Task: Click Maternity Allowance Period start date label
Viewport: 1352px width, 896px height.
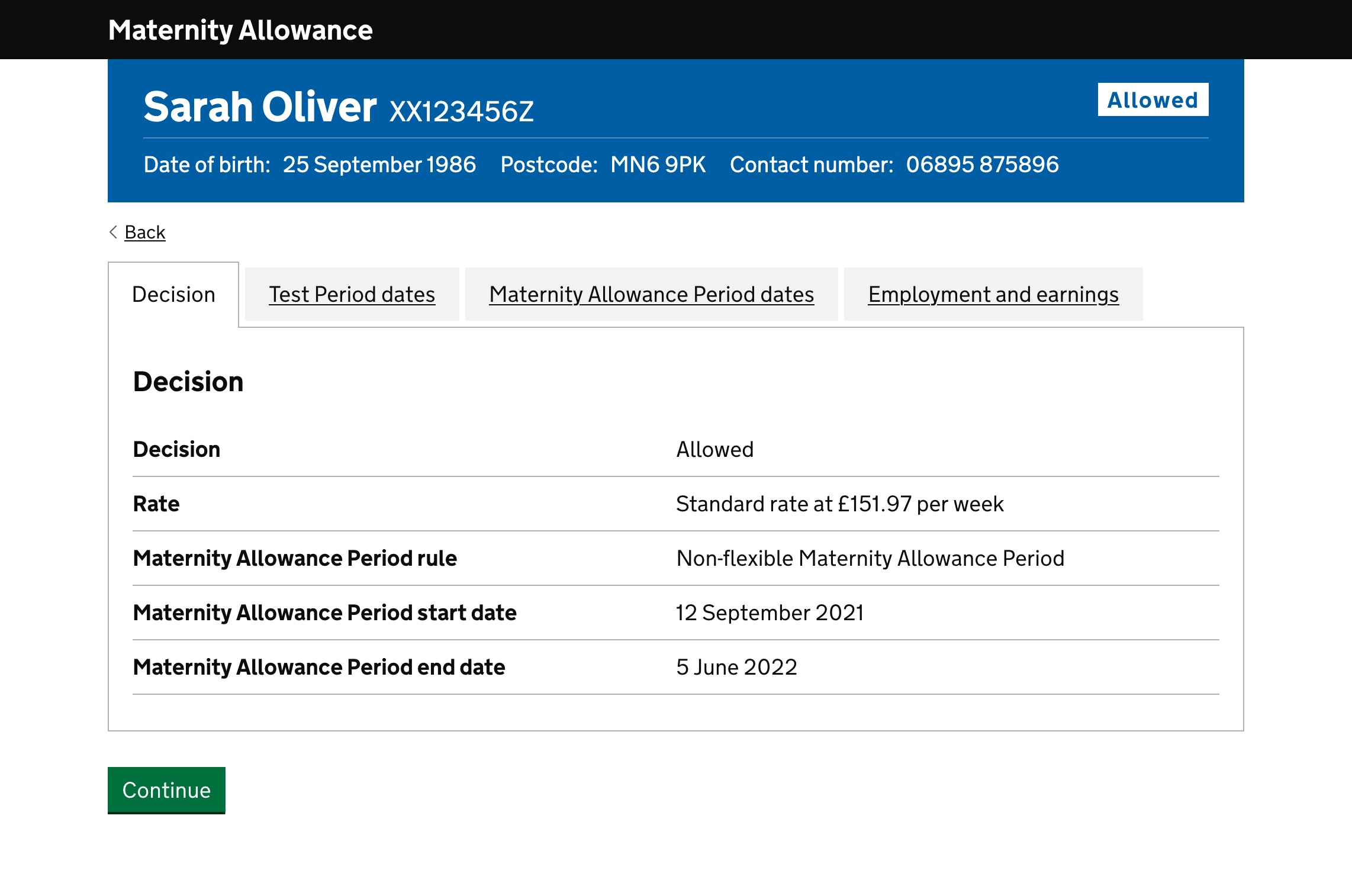Action: pos(325,613)
